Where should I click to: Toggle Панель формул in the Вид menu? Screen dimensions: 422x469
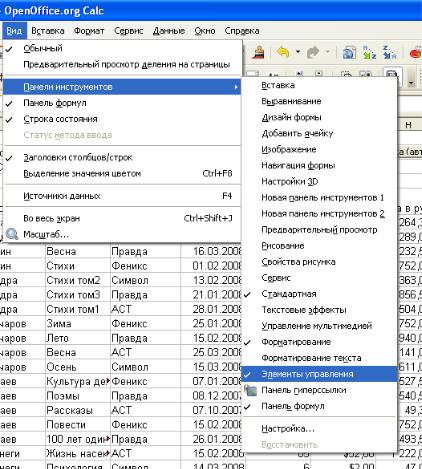122,103
